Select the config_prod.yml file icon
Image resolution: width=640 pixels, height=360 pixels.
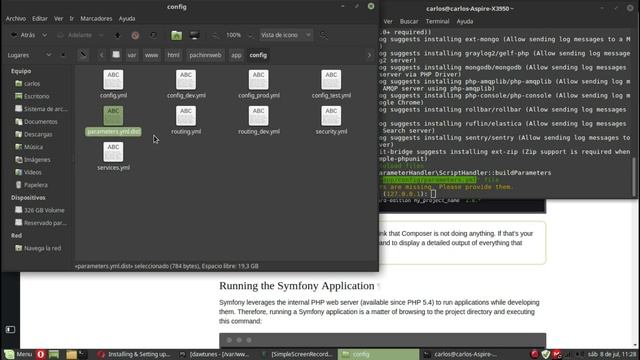click(x=258, y=80)
